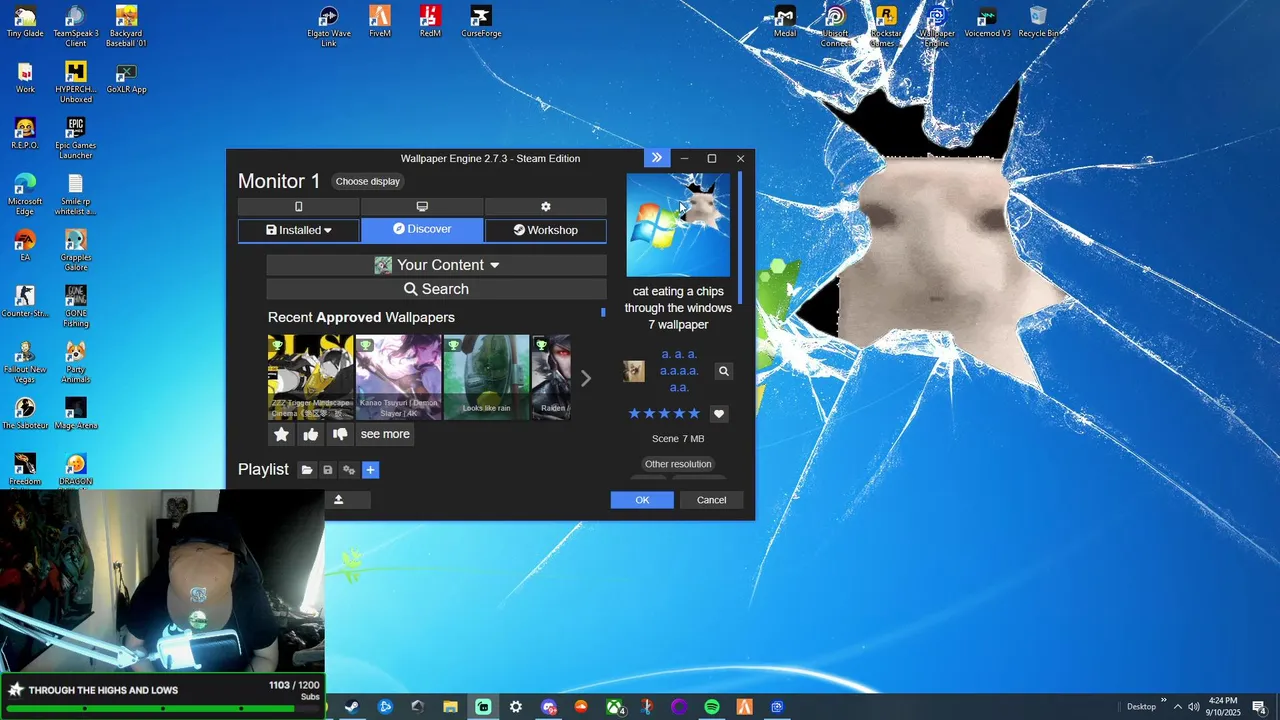The width and height of the screenshot is (1280, 720).
Task: Open RedM desktop icon
Action: click(x=430, y=22)
